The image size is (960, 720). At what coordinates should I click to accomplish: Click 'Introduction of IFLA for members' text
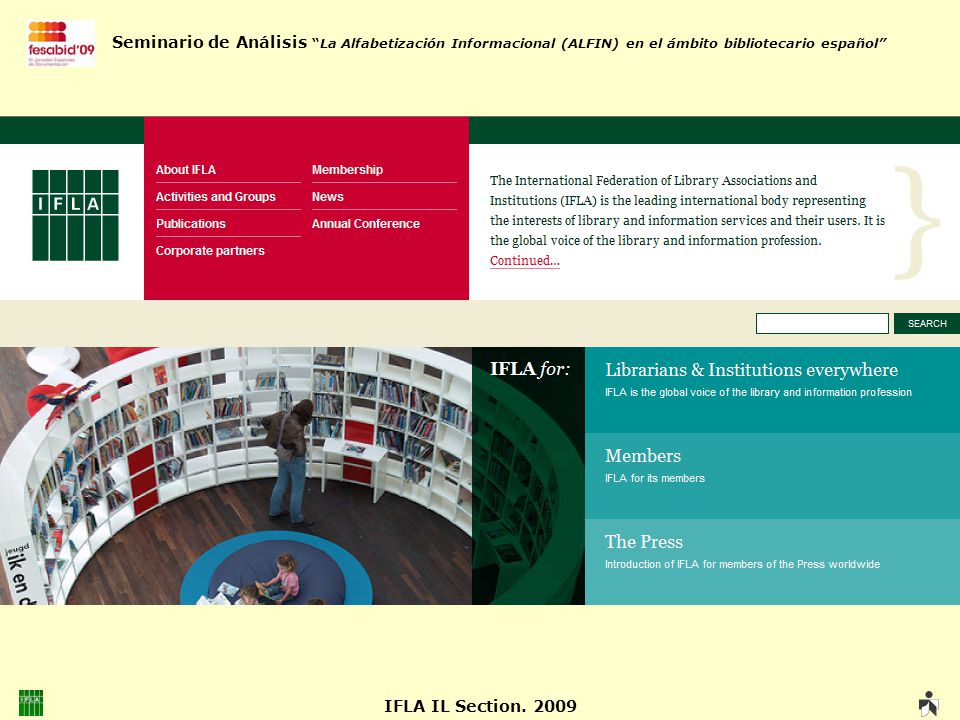(742, 564)
